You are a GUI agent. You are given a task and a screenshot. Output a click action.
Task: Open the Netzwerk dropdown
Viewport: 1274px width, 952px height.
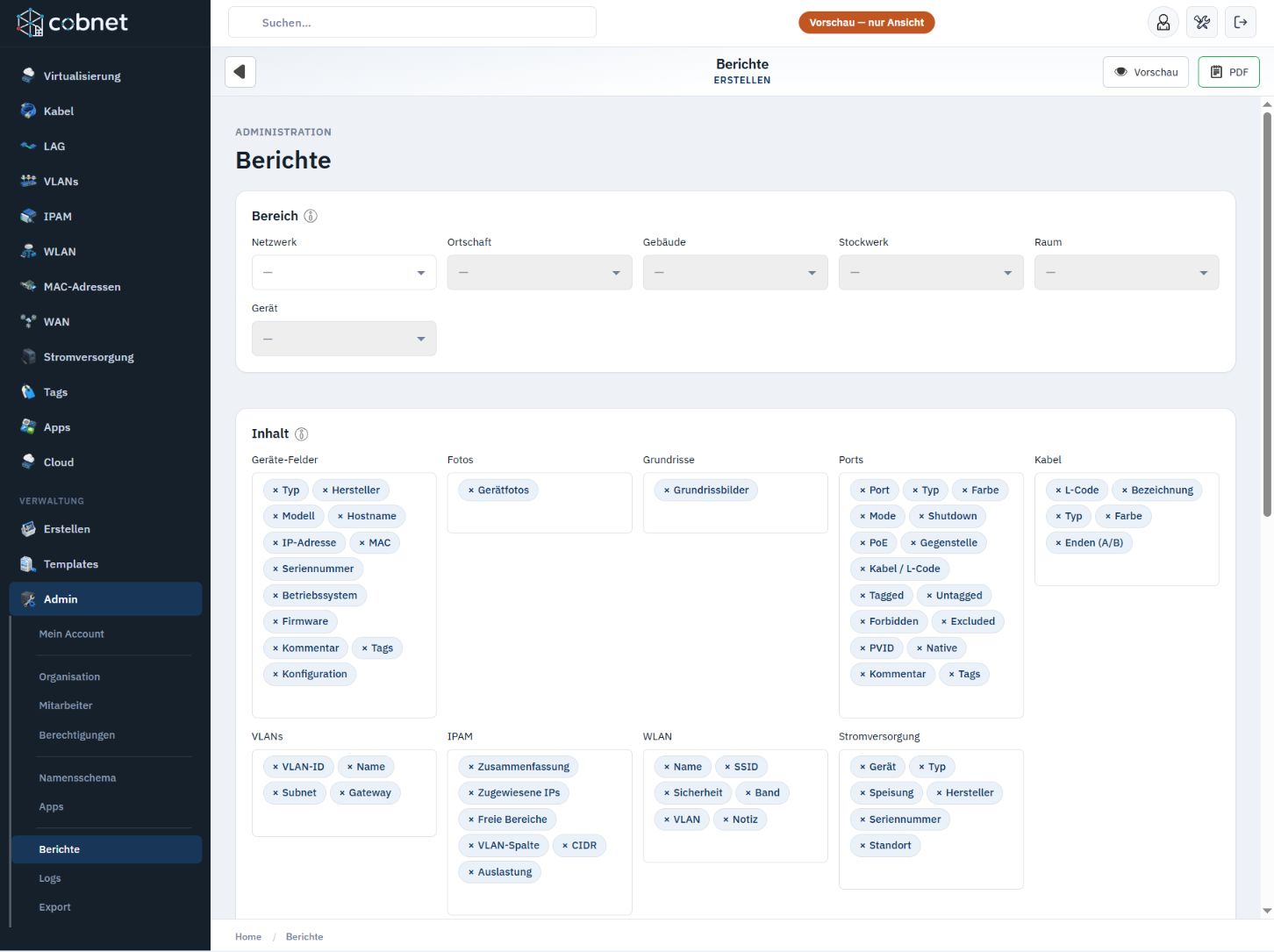pos(344,273)
